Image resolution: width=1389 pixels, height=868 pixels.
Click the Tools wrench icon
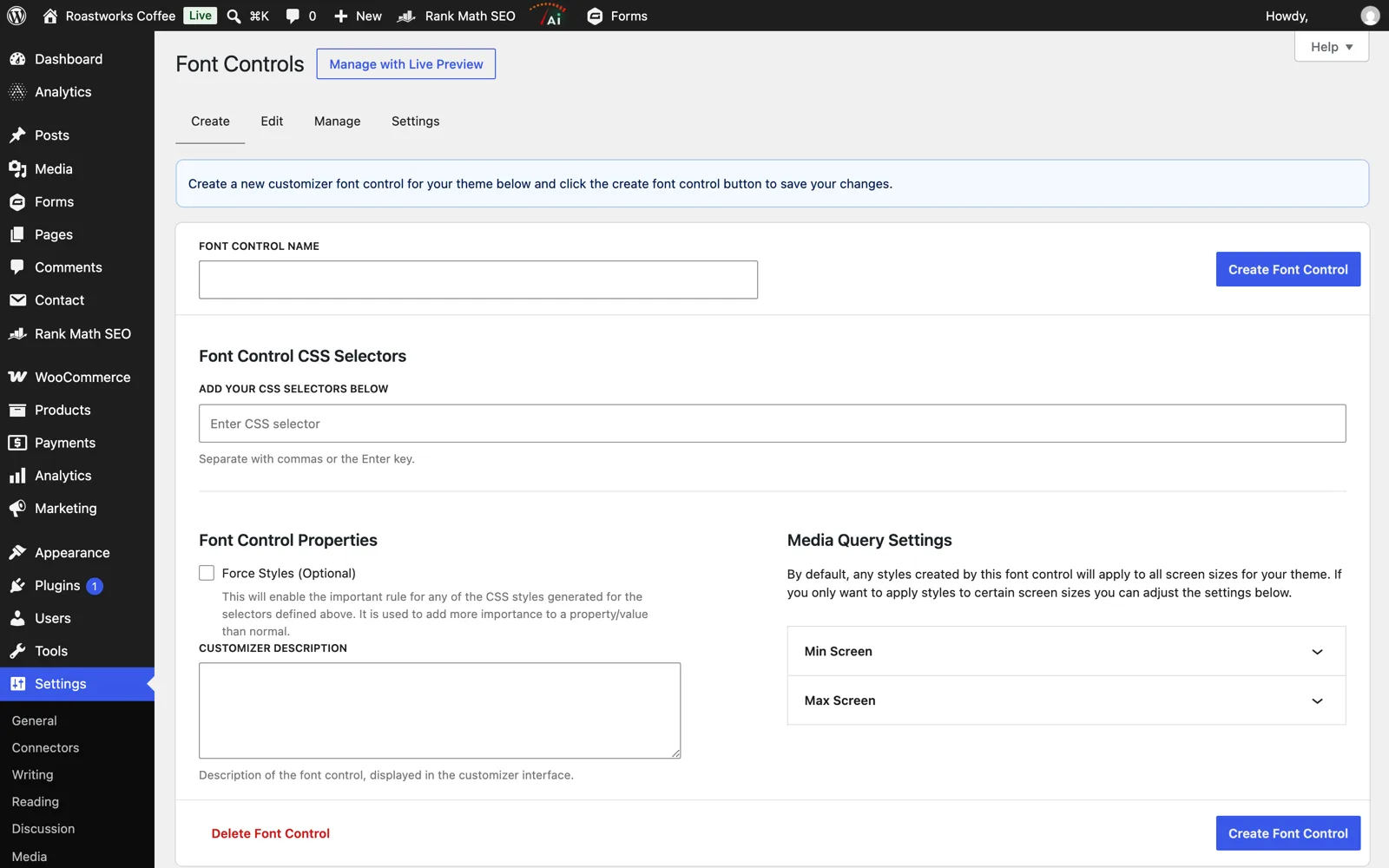pyautogui.click(x=17, y=651)
